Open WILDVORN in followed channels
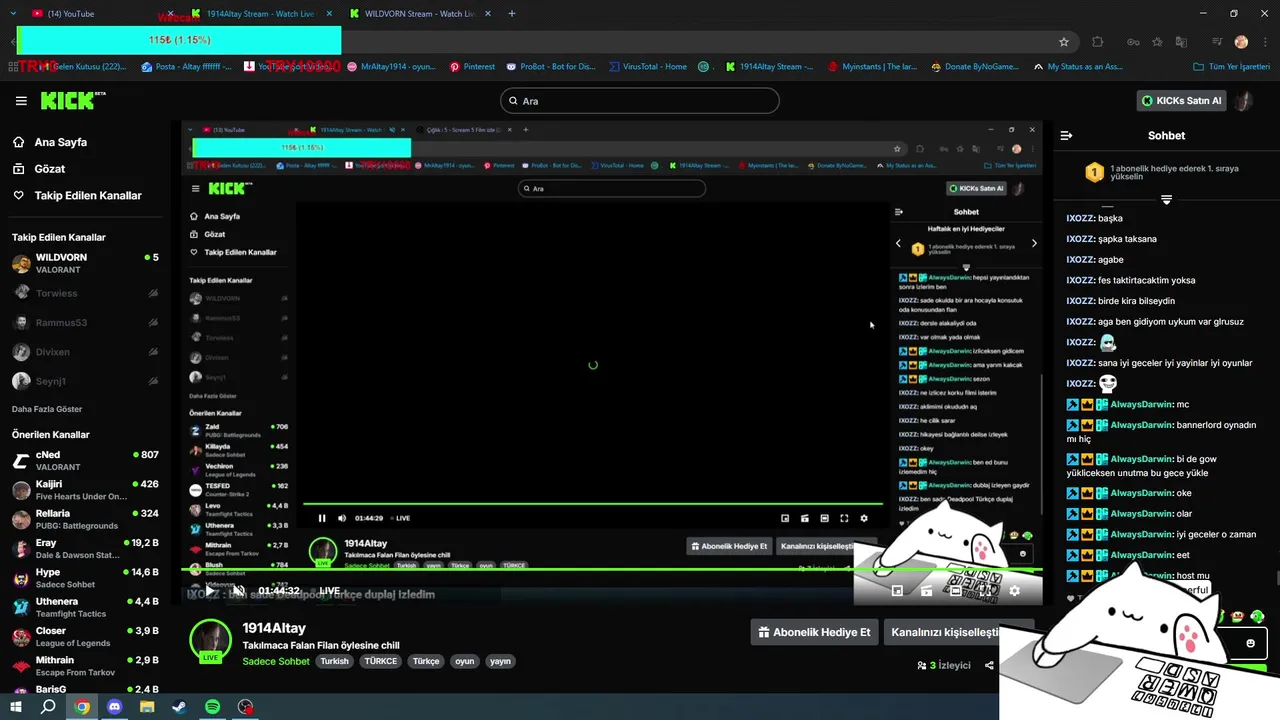1280x720 pixels. [x=85, y=264]
